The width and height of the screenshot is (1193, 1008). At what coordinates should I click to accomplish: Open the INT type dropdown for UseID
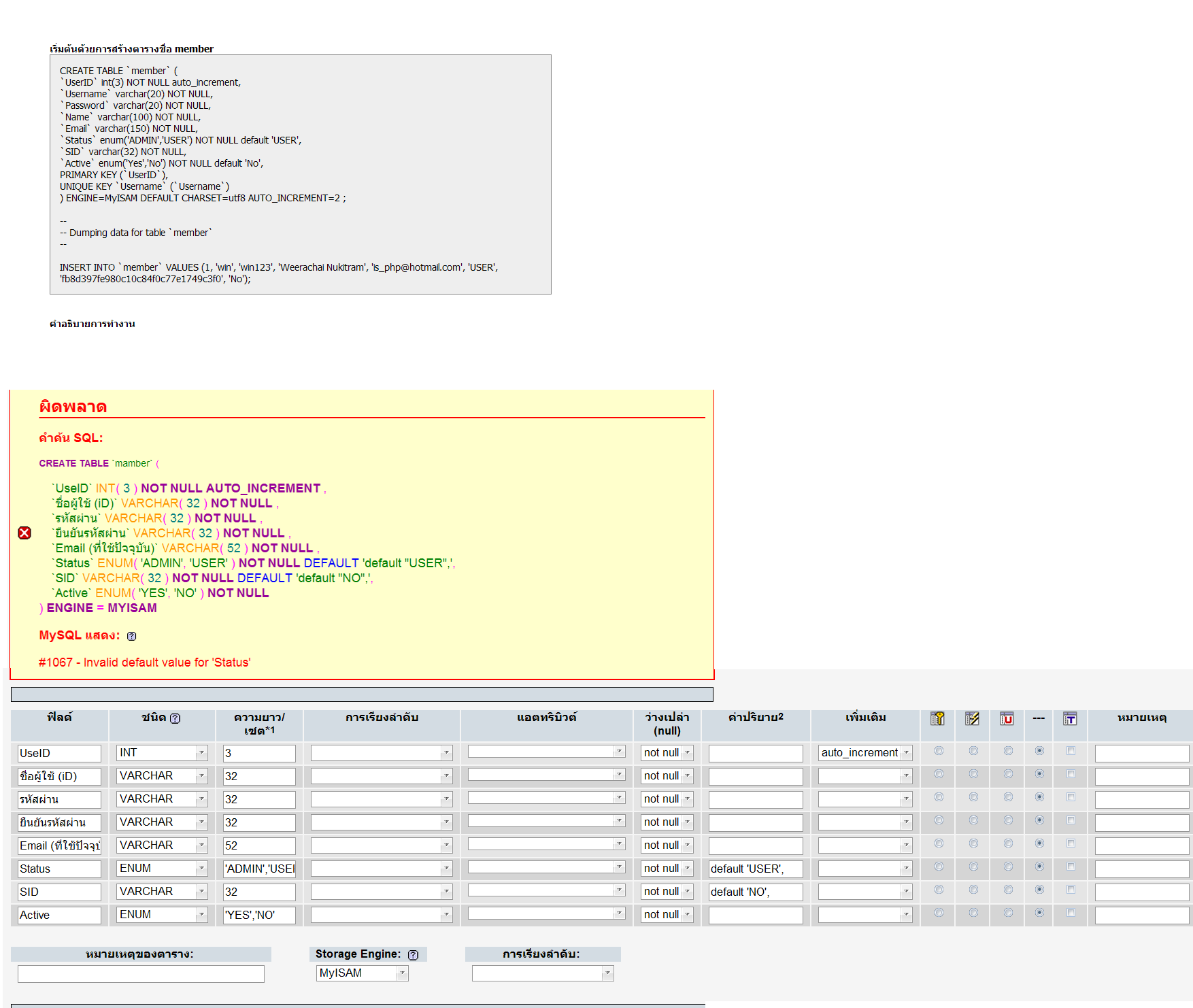pyautogui.click(x=162, y=753)
